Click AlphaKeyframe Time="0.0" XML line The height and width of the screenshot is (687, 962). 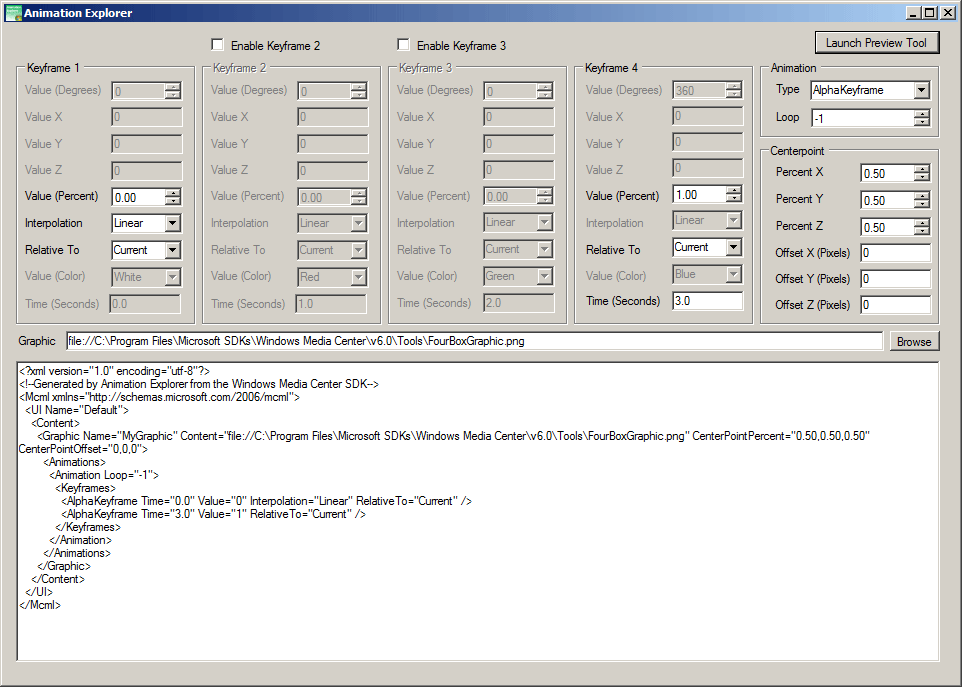266,501
